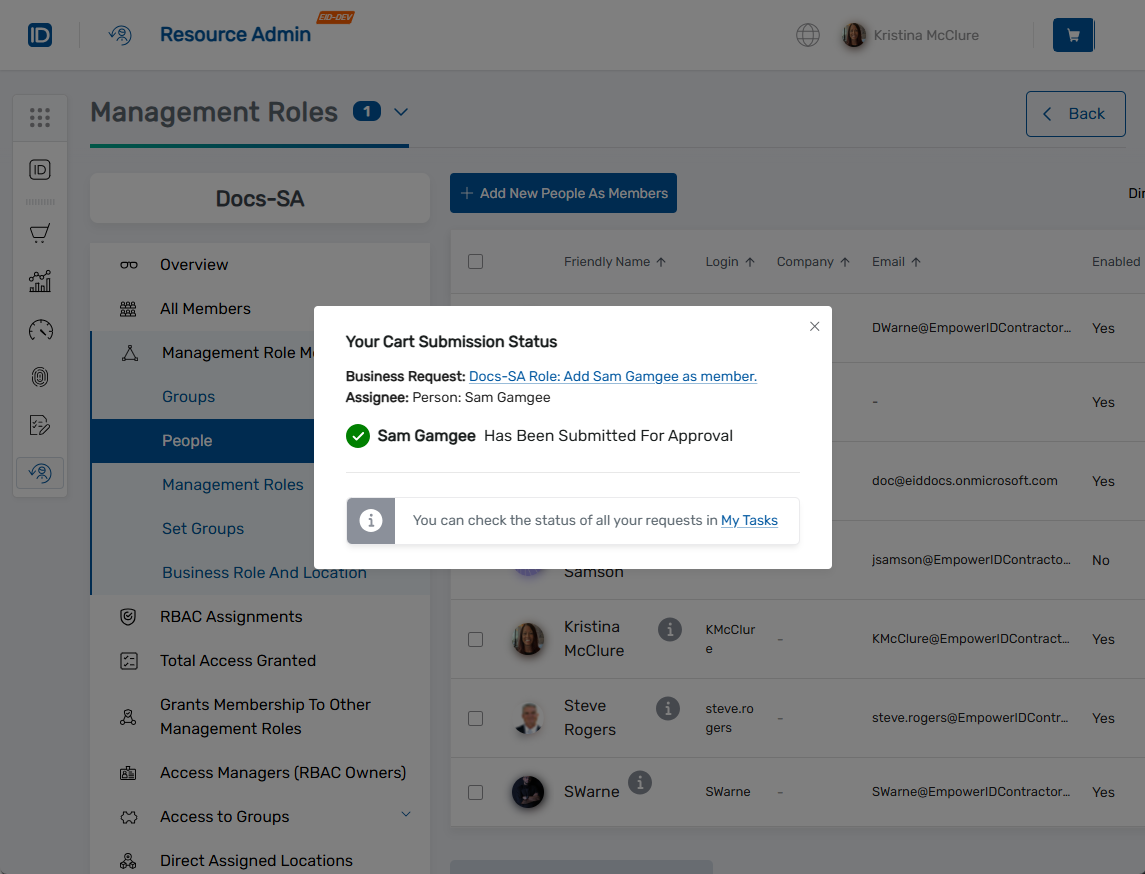Click Add New People As Members
This screenshot has height=874, width=1145.
(563, 192)
